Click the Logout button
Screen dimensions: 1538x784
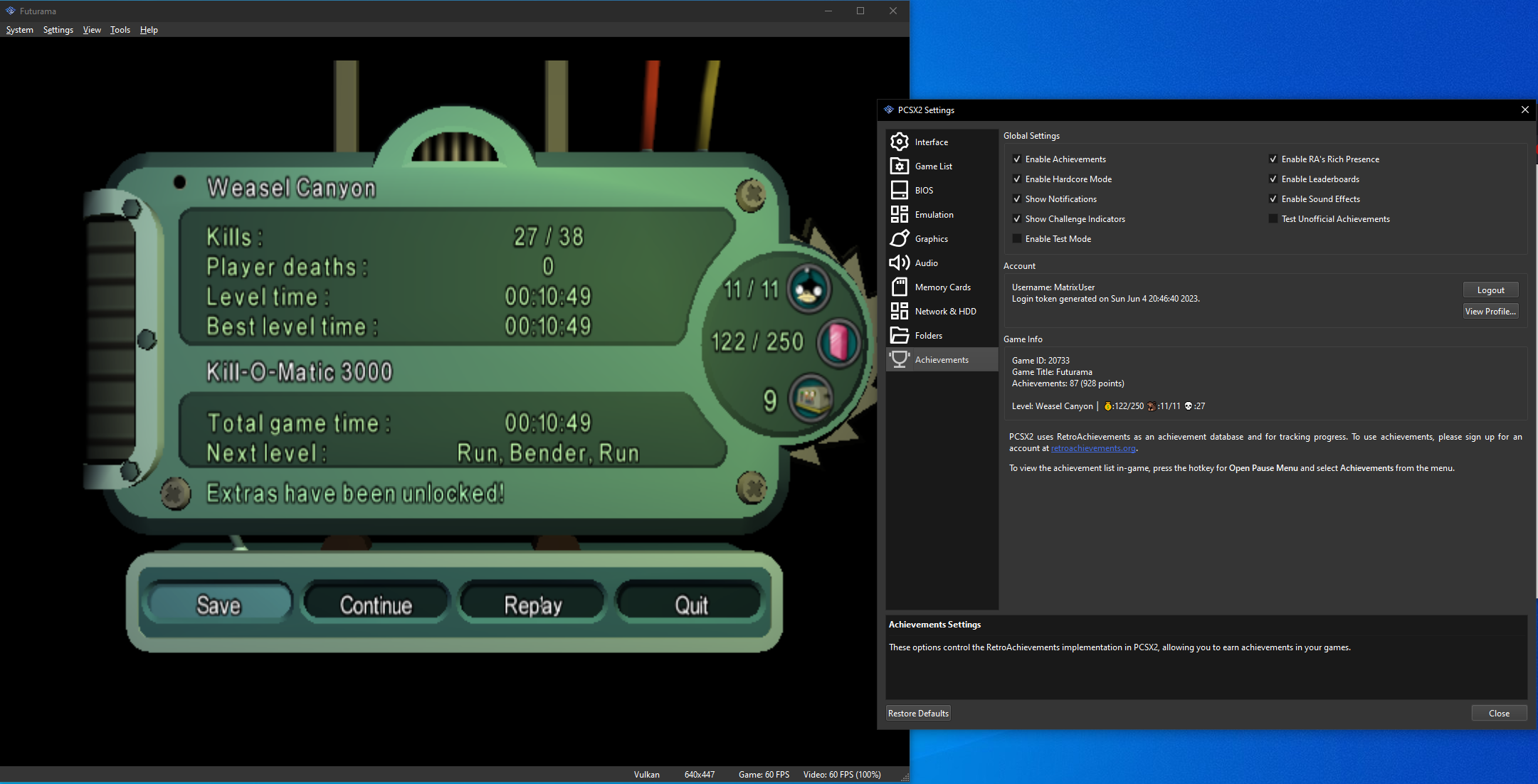point(1490,290)
